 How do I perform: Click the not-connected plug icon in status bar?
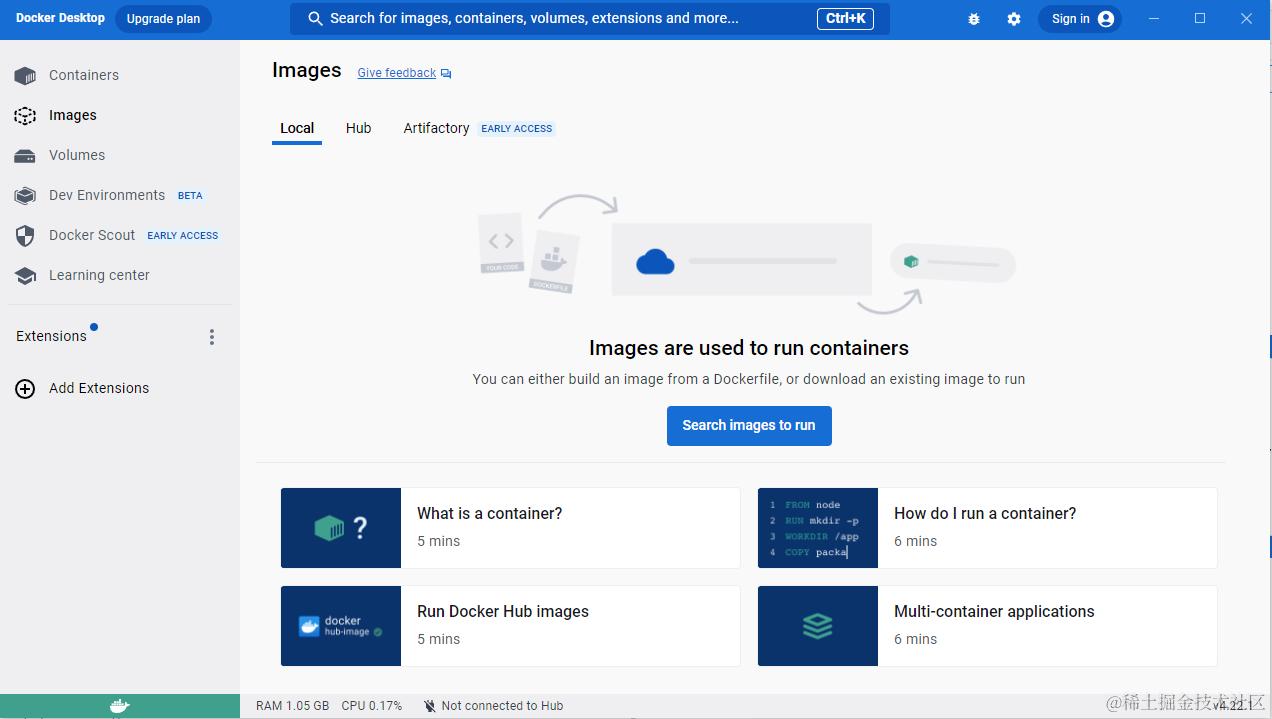[429, 706]
